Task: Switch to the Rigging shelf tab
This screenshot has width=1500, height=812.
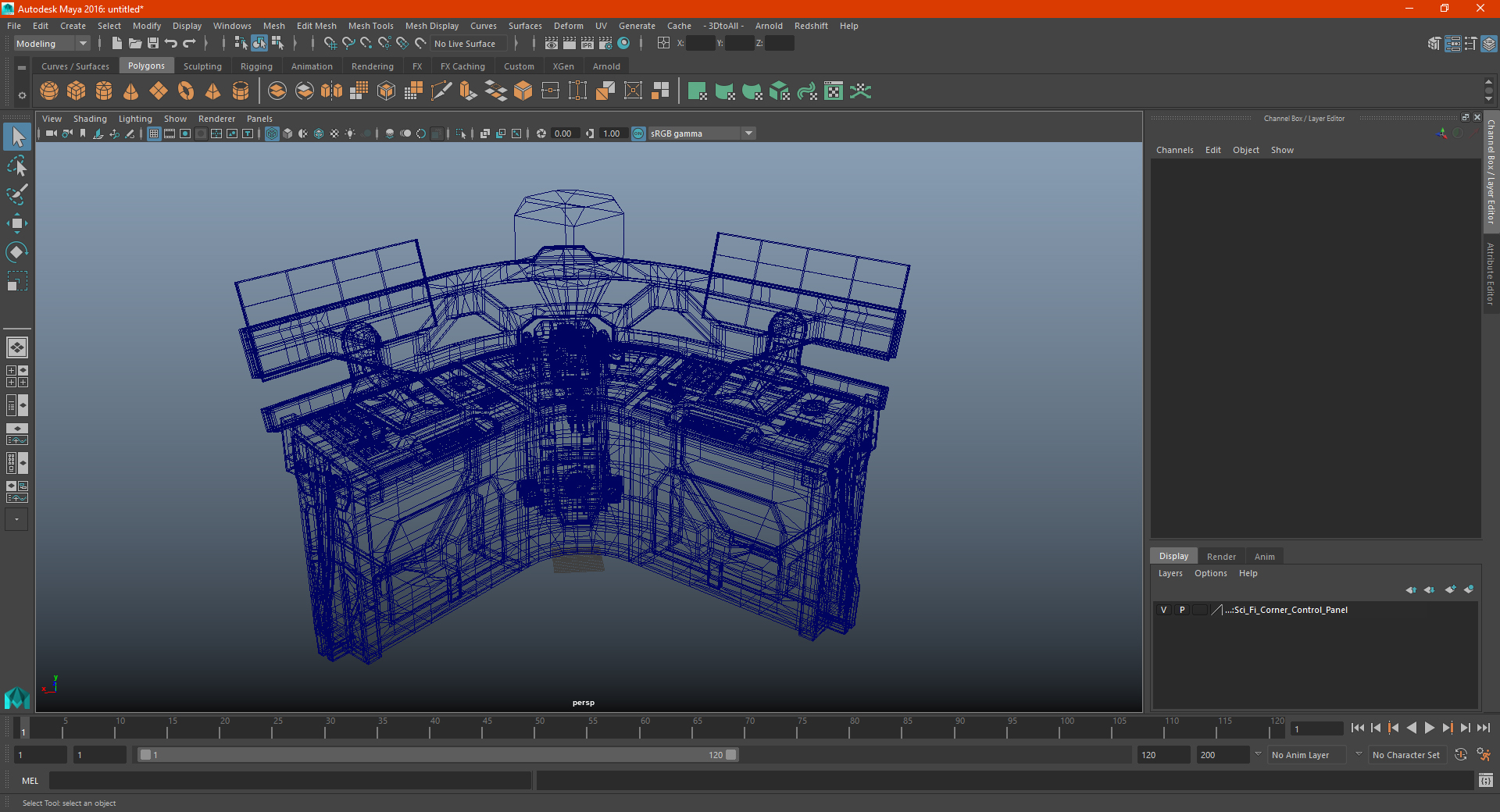Action: (256, 66)
